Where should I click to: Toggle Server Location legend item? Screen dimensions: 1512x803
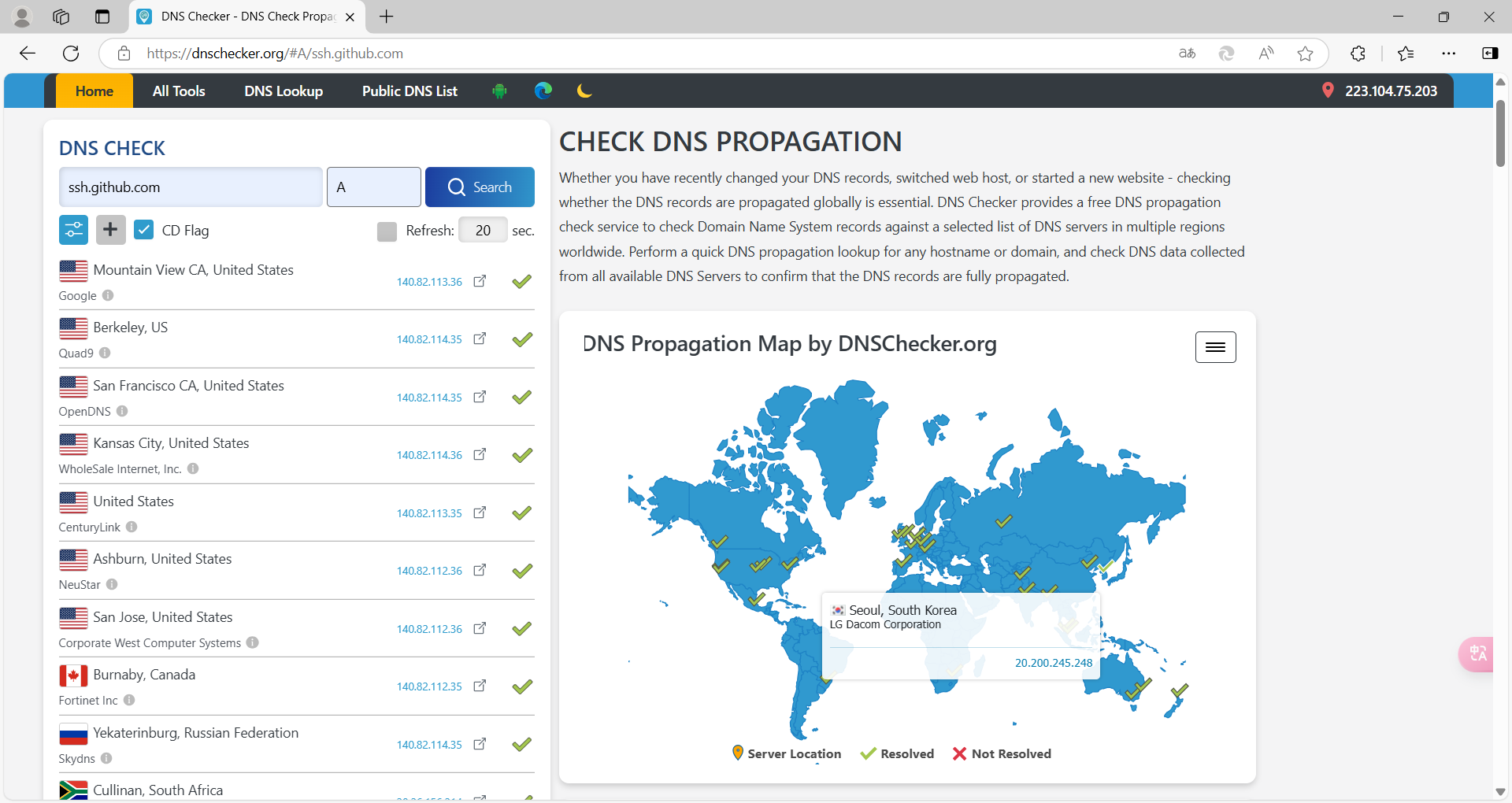[x=786, y=753]
